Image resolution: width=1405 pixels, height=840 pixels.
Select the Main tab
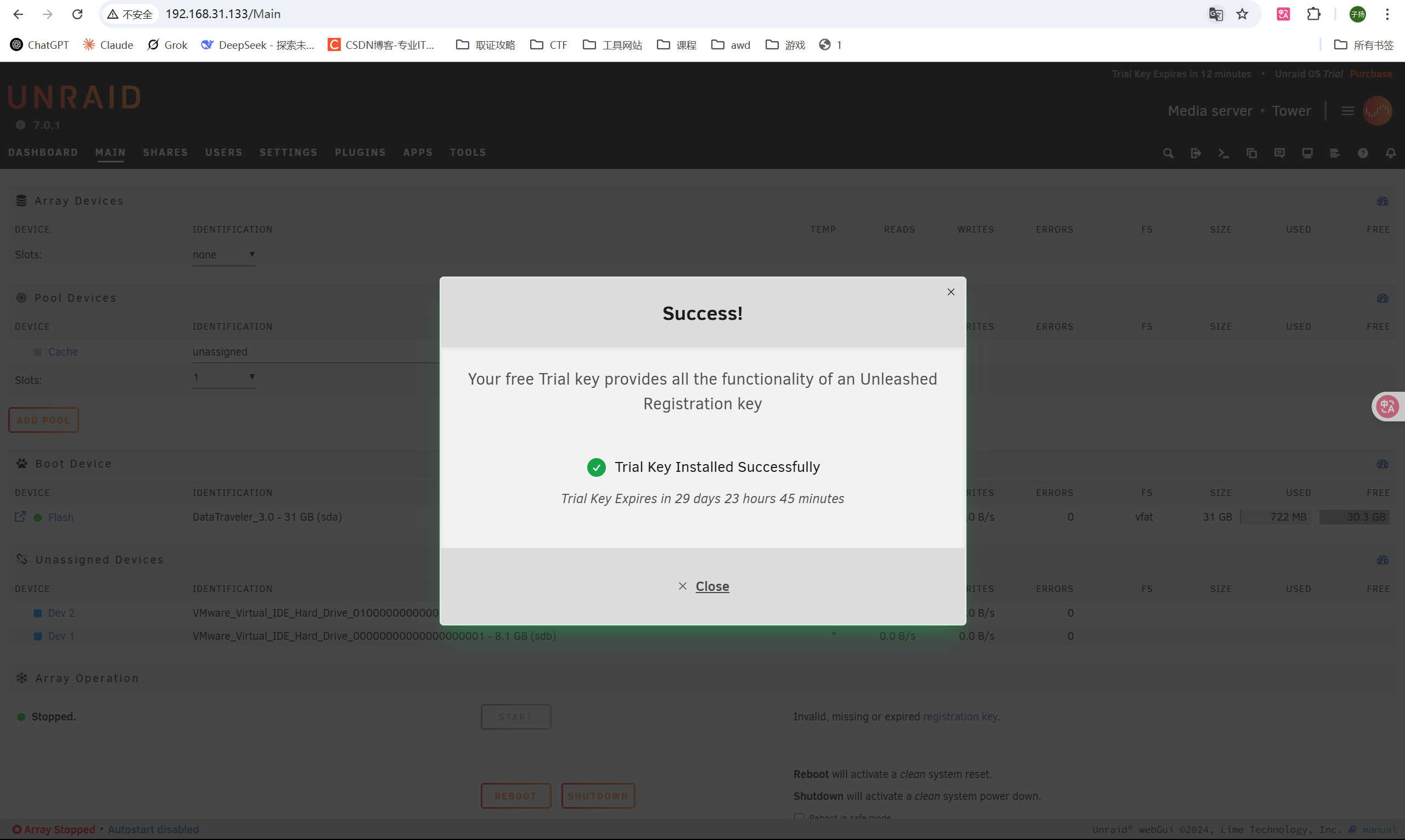tap(110, 153)
